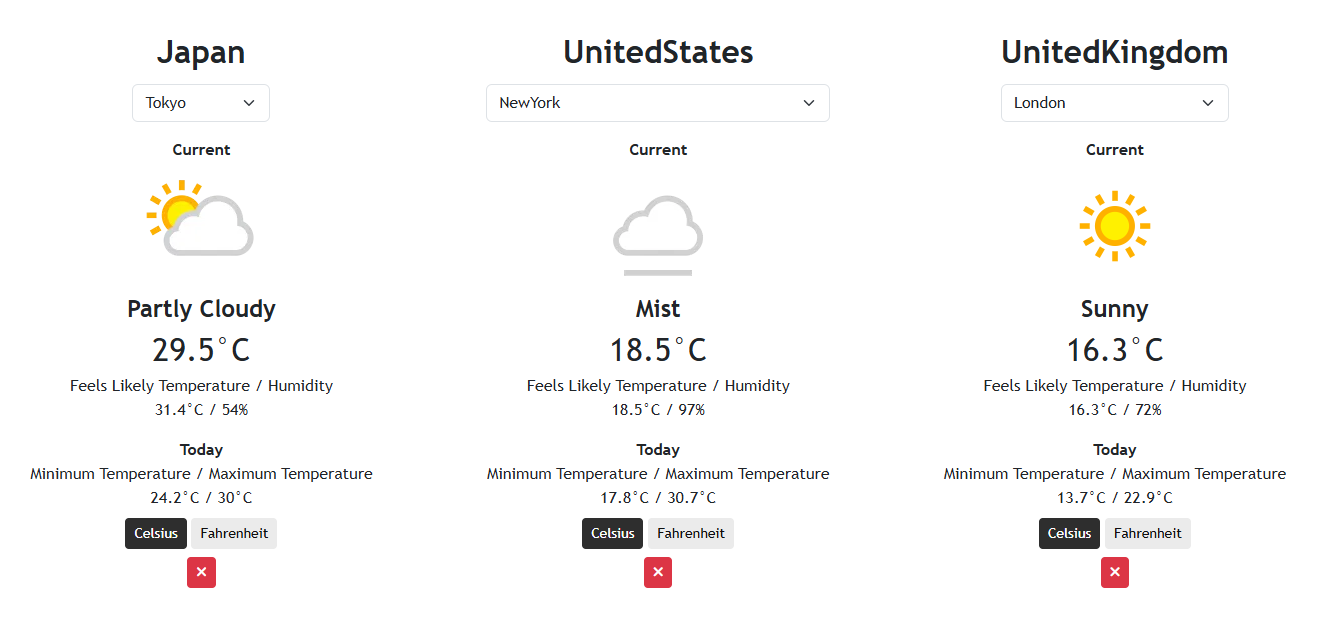
Task: Open the NewYork city dropdown
Action: click(658, 103)
